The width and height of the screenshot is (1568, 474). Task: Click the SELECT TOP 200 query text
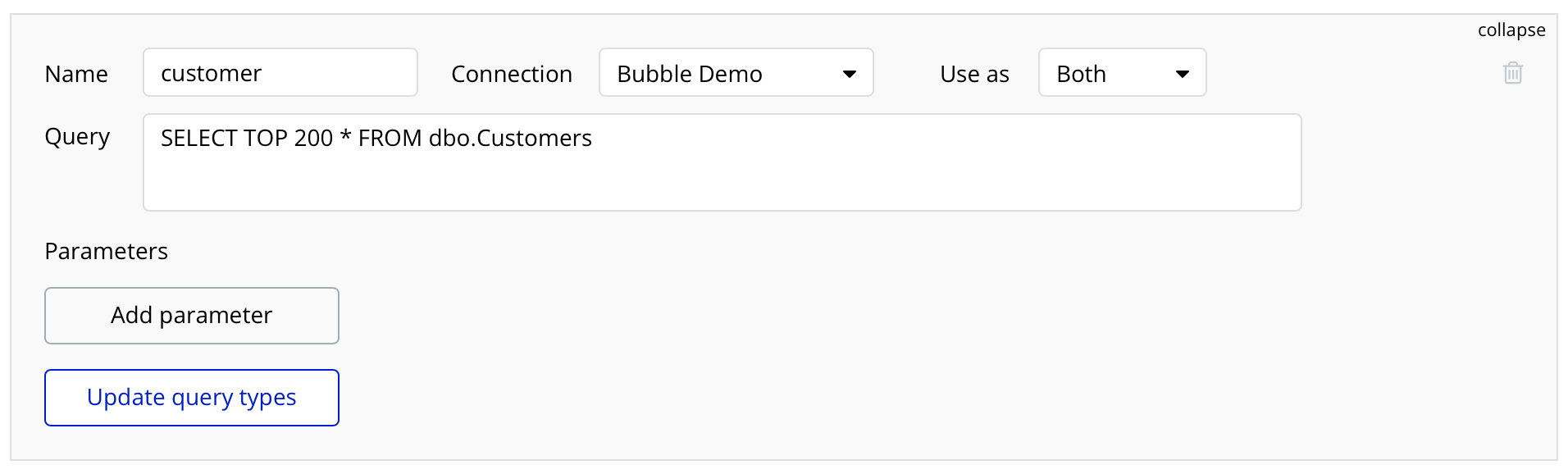coord(376,138)
